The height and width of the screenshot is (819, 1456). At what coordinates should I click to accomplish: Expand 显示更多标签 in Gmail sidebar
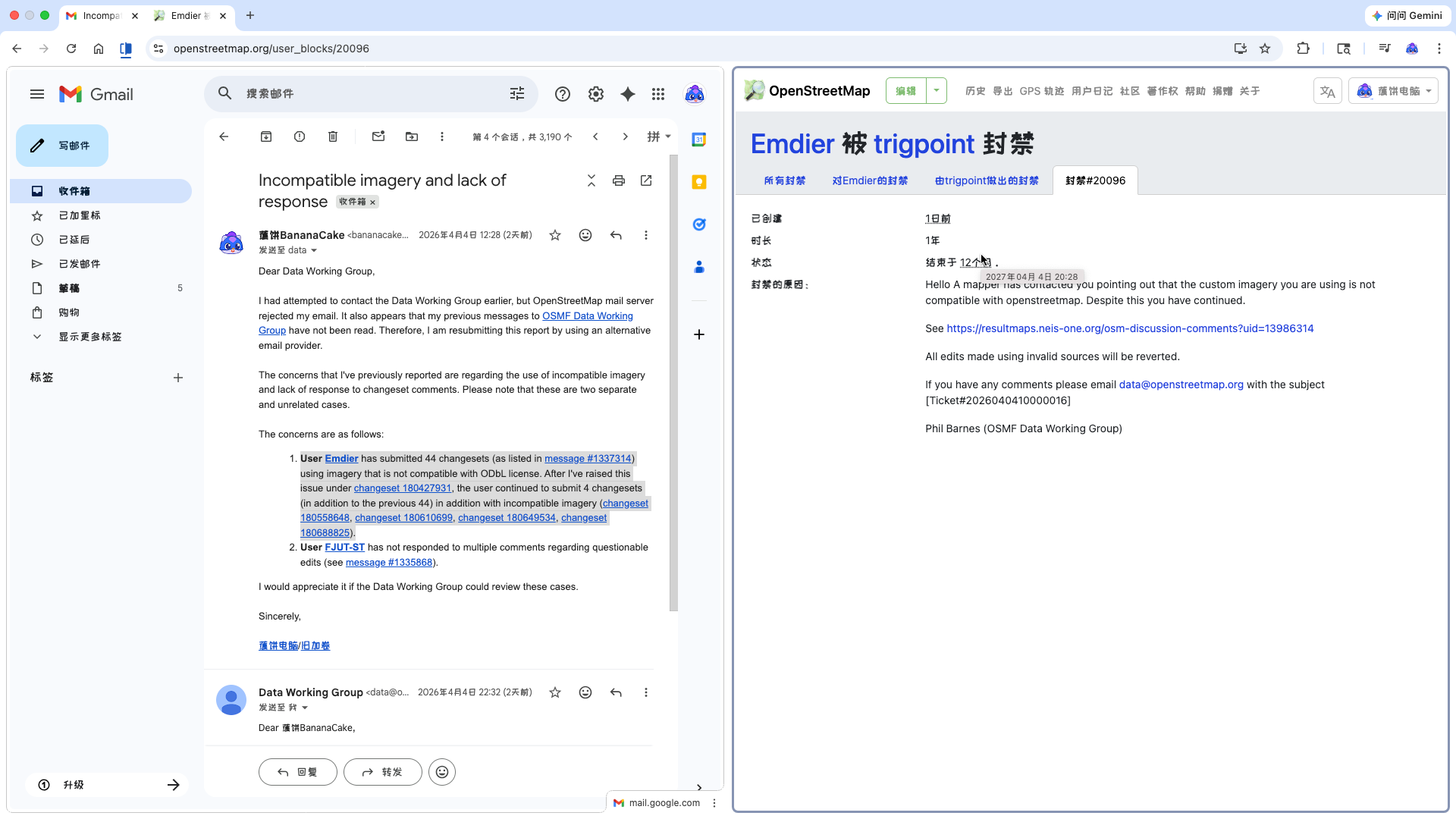tap(89, 337)
